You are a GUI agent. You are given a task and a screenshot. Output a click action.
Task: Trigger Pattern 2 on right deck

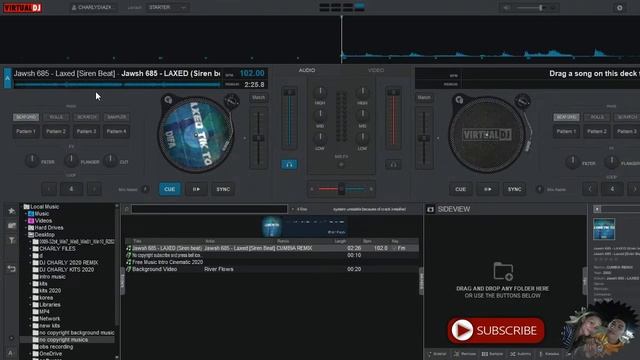click(597, 131)
